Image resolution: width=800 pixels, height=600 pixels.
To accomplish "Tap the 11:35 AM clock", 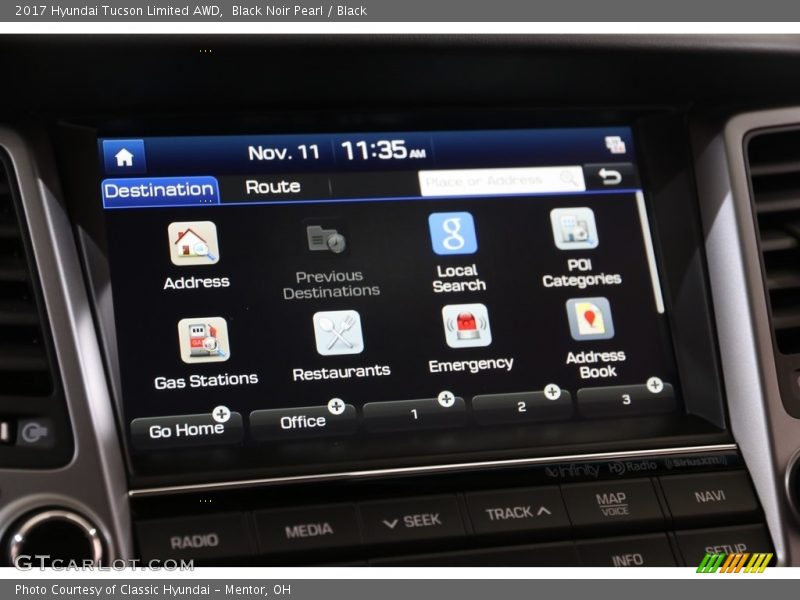I will [383, 150].
